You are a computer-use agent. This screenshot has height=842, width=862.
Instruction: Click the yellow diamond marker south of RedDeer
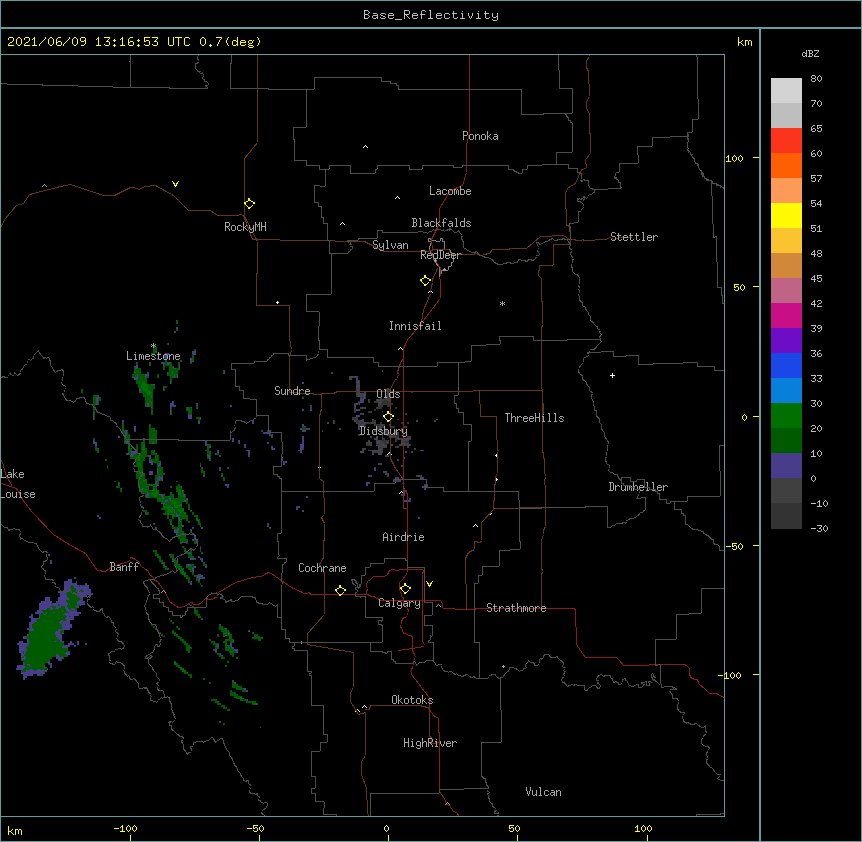tap(425, 281)
